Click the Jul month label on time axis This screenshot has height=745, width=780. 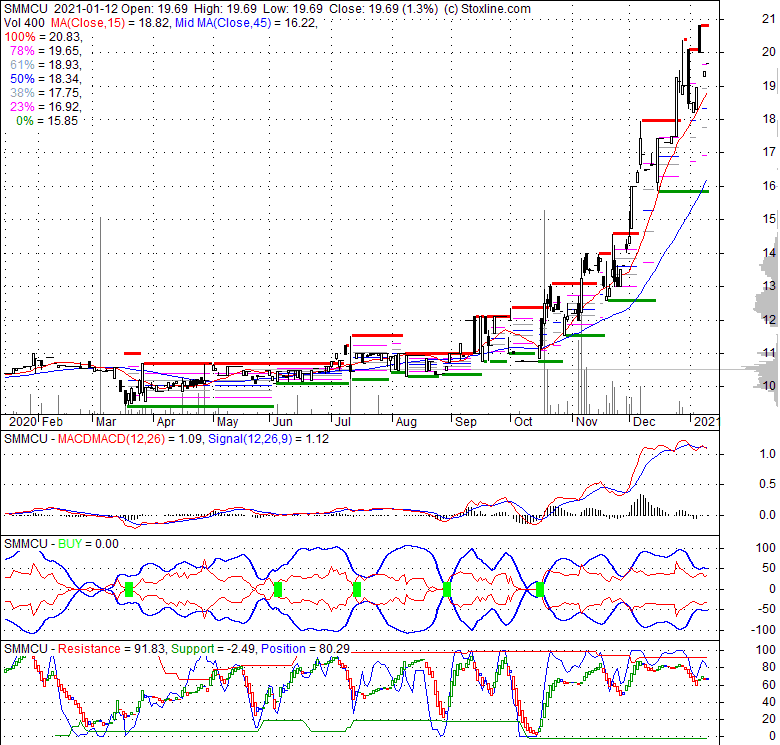click(343, 422)
